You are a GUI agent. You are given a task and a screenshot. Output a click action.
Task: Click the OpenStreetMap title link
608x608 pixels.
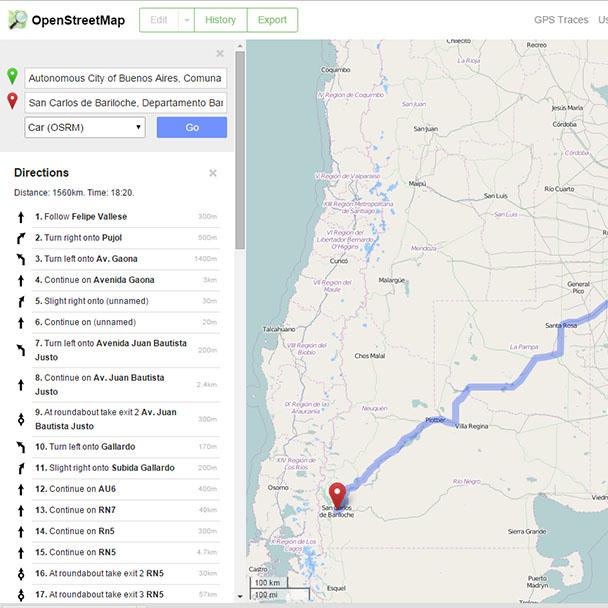pyautogui.click(x=78, y=20)
